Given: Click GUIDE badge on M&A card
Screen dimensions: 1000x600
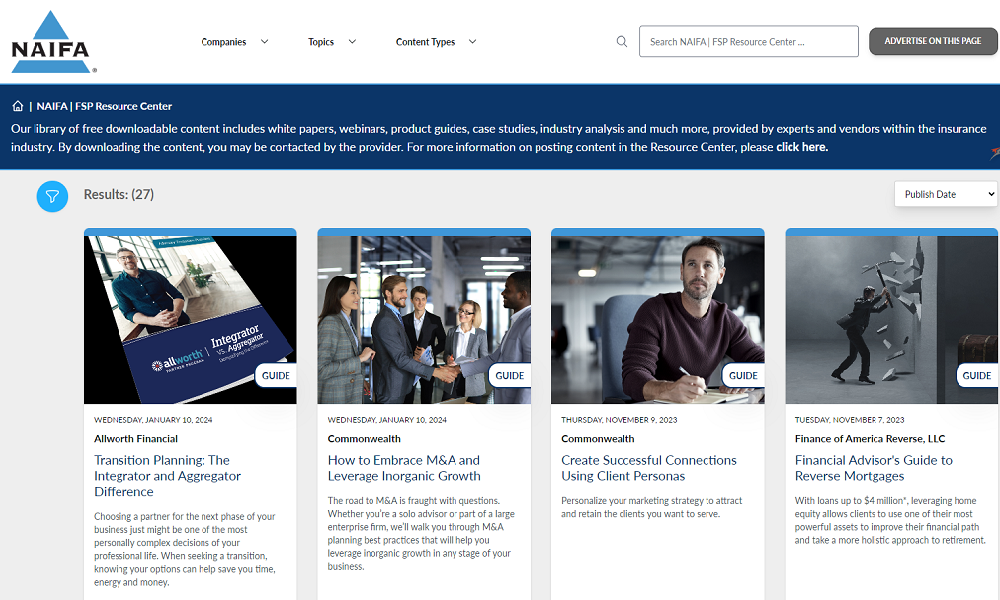Looking at the screenshot, I should [x=510, y=376].
